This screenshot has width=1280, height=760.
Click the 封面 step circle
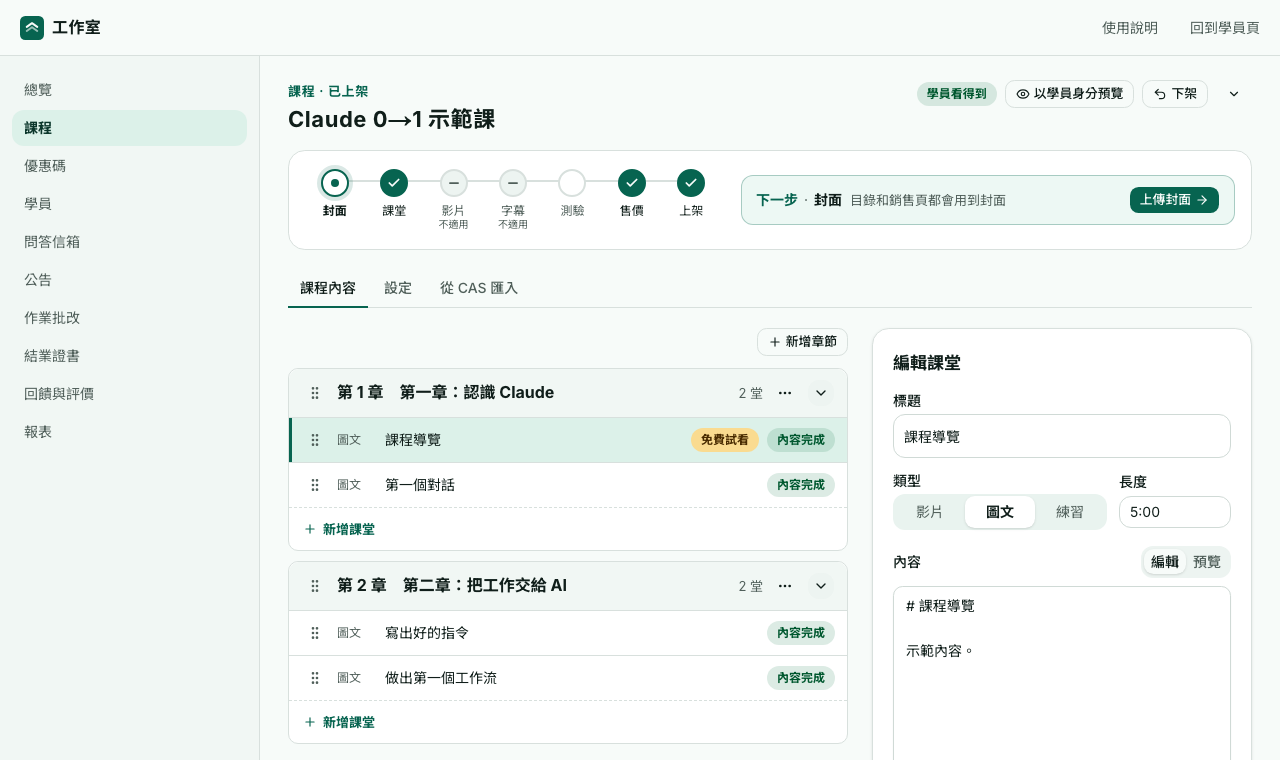(x=335, y=183)
